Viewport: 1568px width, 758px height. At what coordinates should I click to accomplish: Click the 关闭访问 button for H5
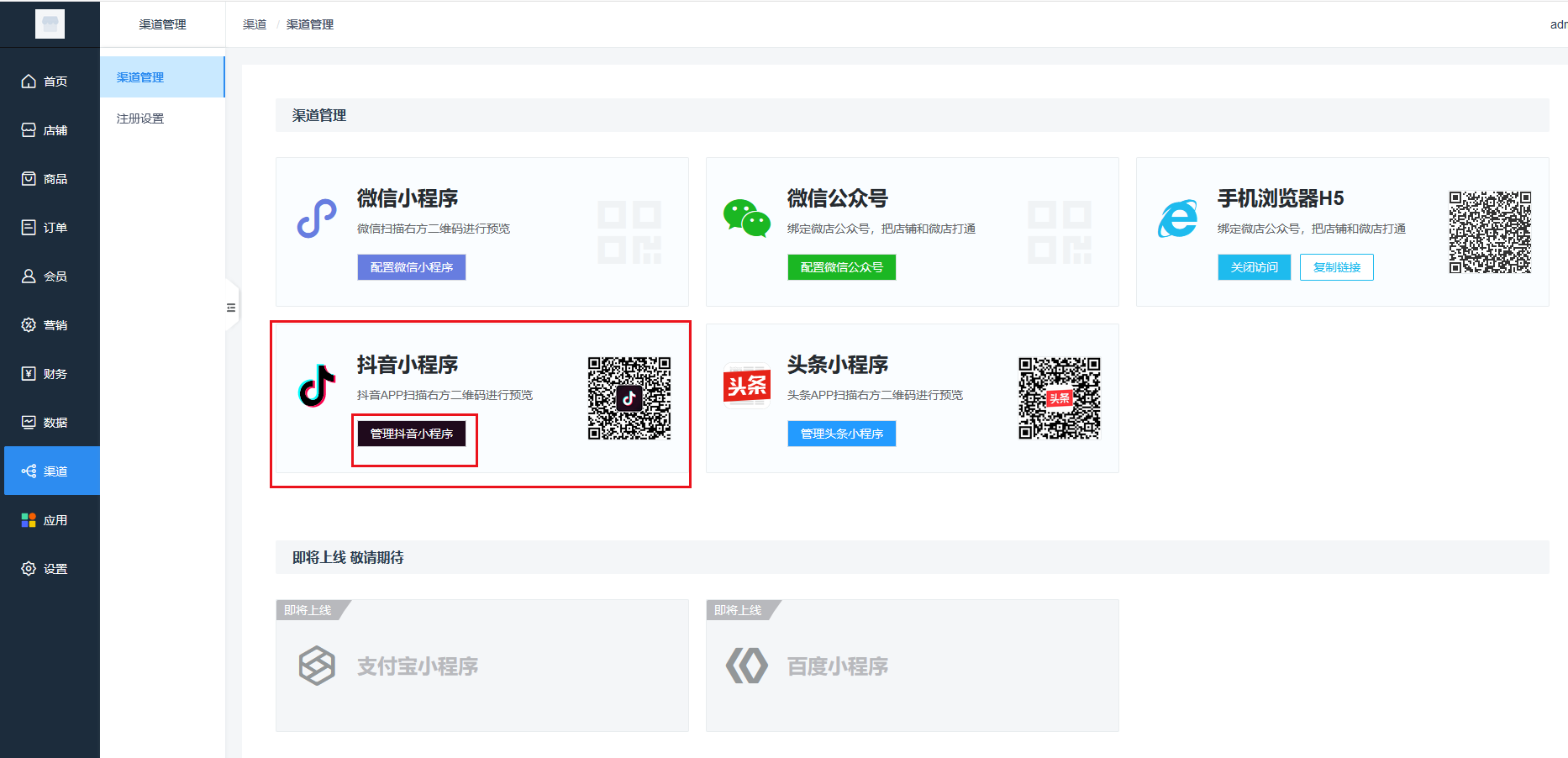click(1254, 267)
